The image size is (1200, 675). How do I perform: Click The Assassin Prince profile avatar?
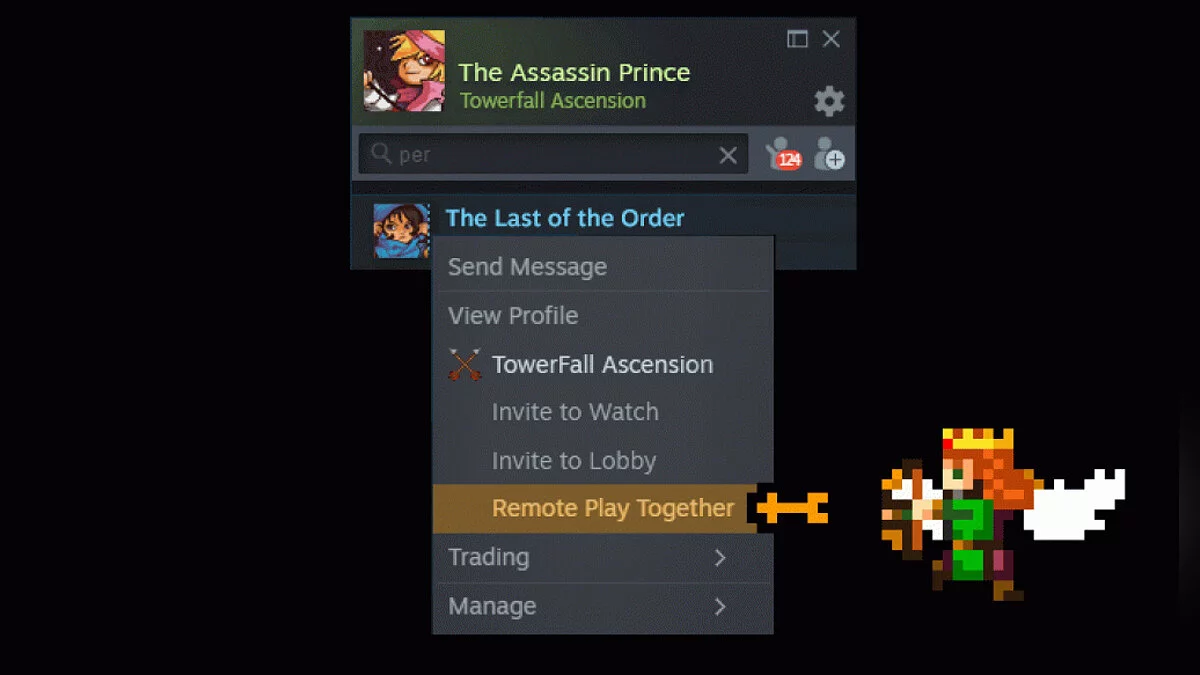pos(404,71)
